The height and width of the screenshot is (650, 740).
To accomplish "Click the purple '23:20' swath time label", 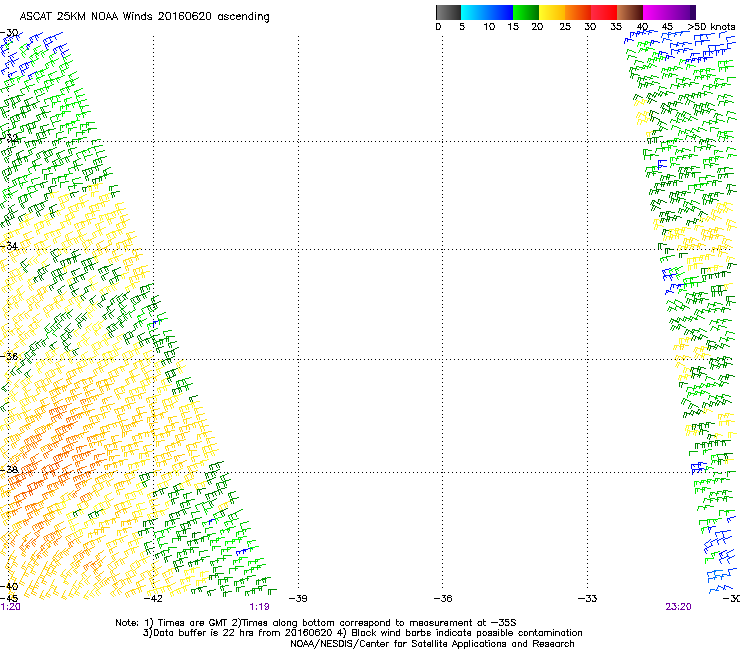I will [x=678, y=607].
